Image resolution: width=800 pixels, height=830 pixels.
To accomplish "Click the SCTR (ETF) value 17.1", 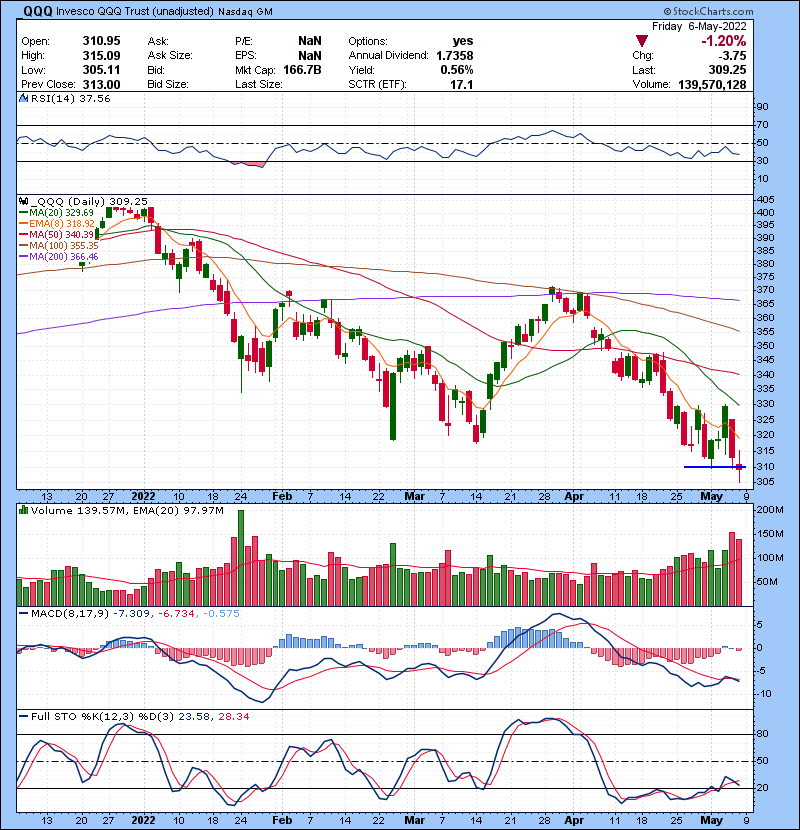I will tap(462, 84).
